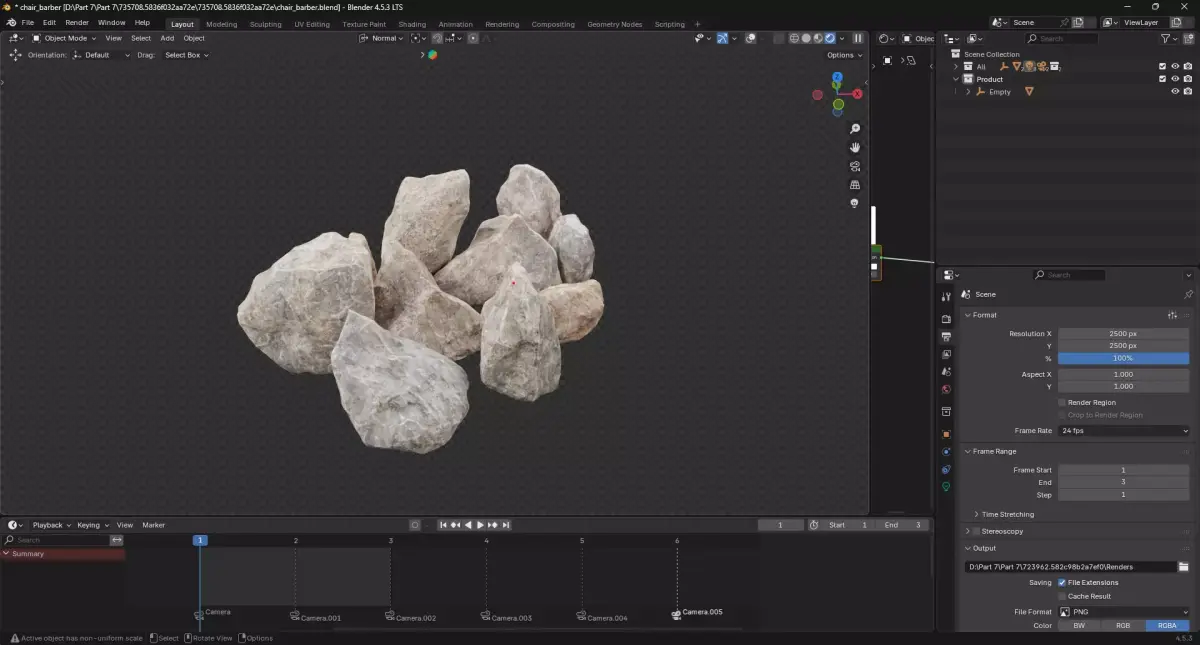Click the outliner filter funnel icon

[x=1166, y=38]
